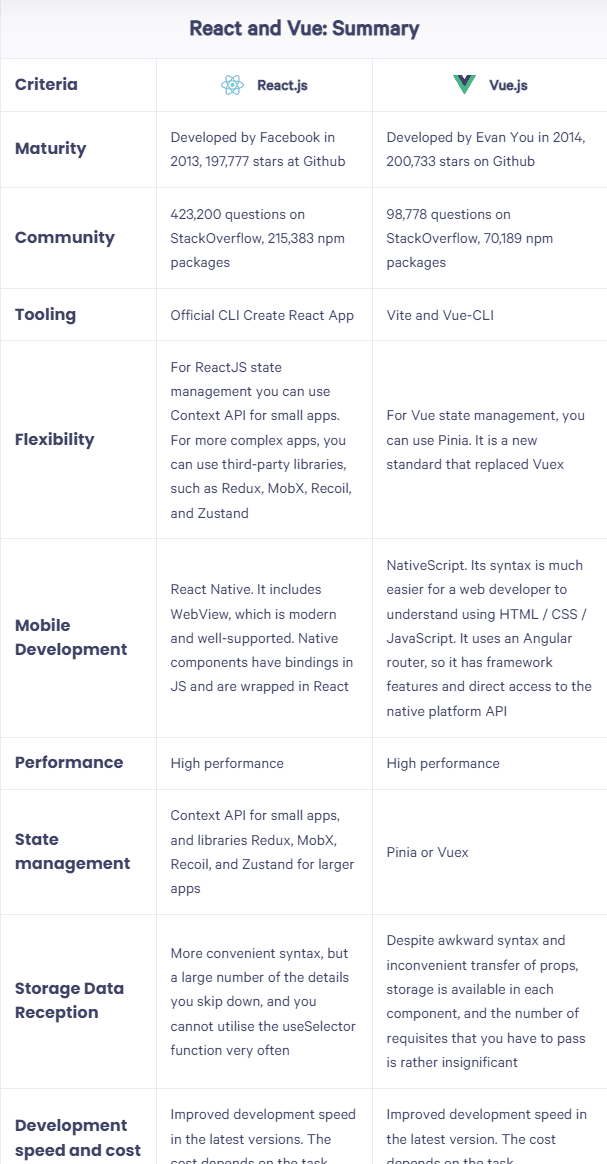Select the Tooling row label

pos(45,314)
